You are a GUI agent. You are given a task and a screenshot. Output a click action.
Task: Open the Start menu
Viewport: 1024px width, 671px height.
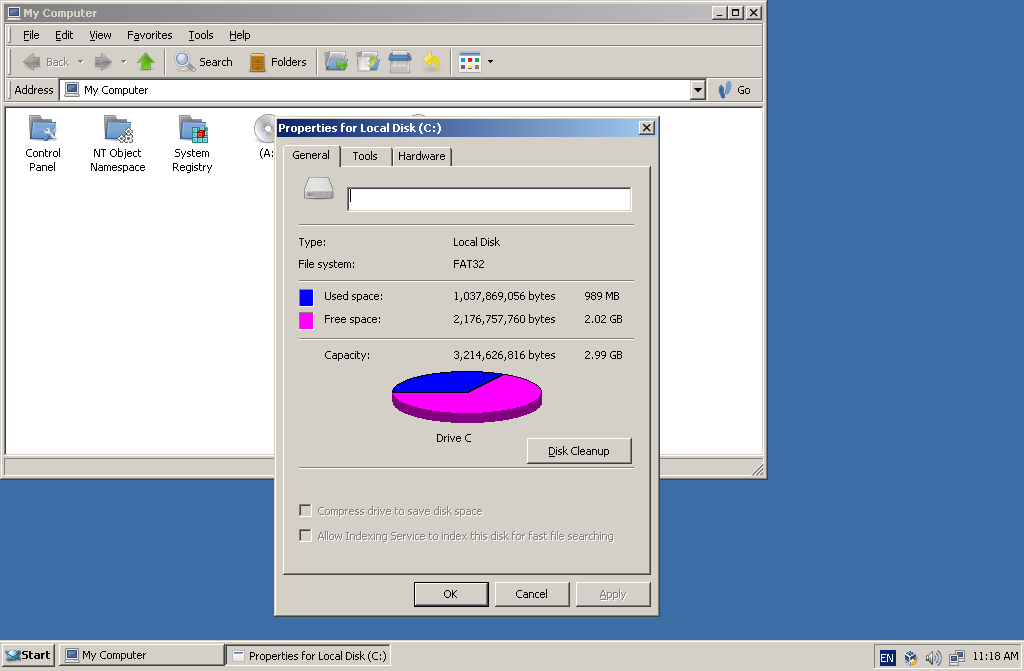pyautogui.click(x=28, y=655)
